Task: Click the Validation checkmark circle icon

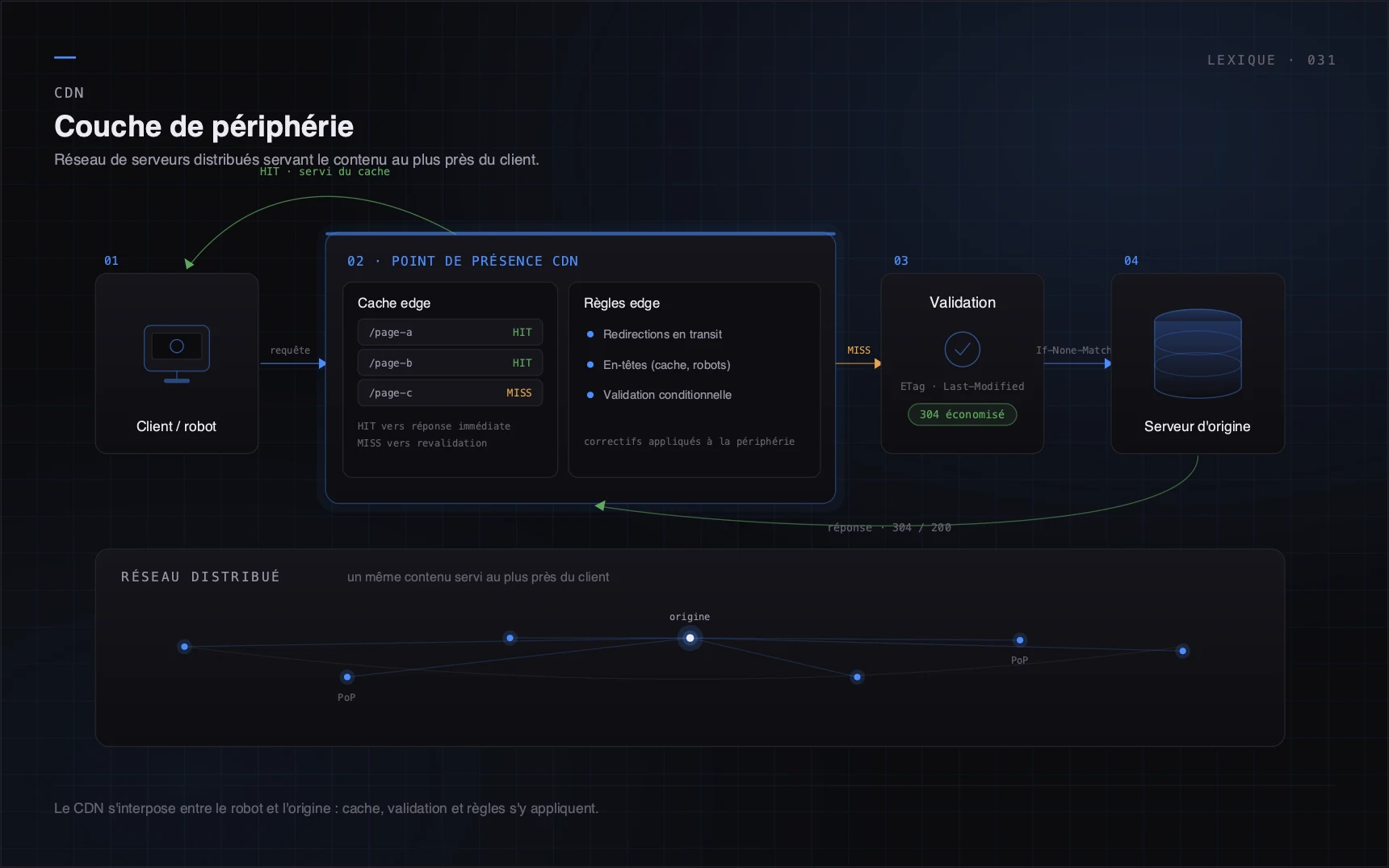Action: 963,350
